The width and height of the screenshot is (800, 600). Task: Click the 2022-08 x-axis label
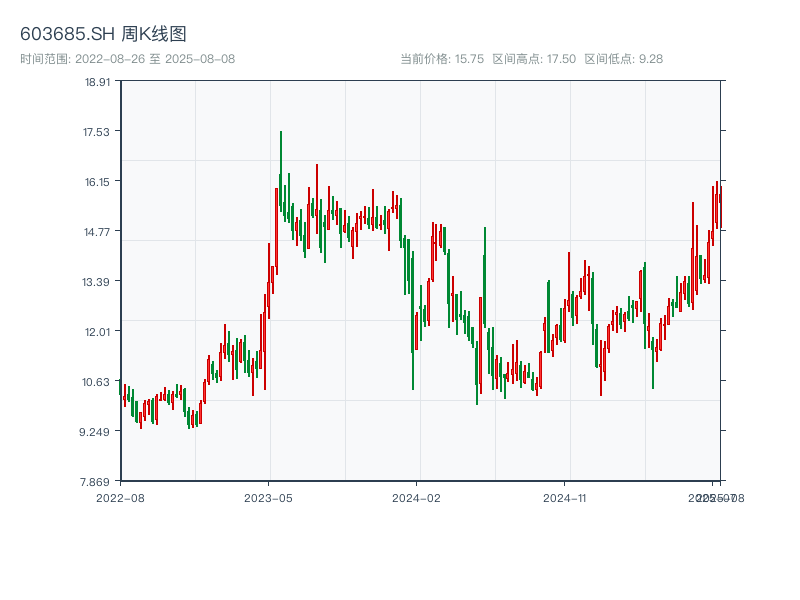[x=120, y=498]
